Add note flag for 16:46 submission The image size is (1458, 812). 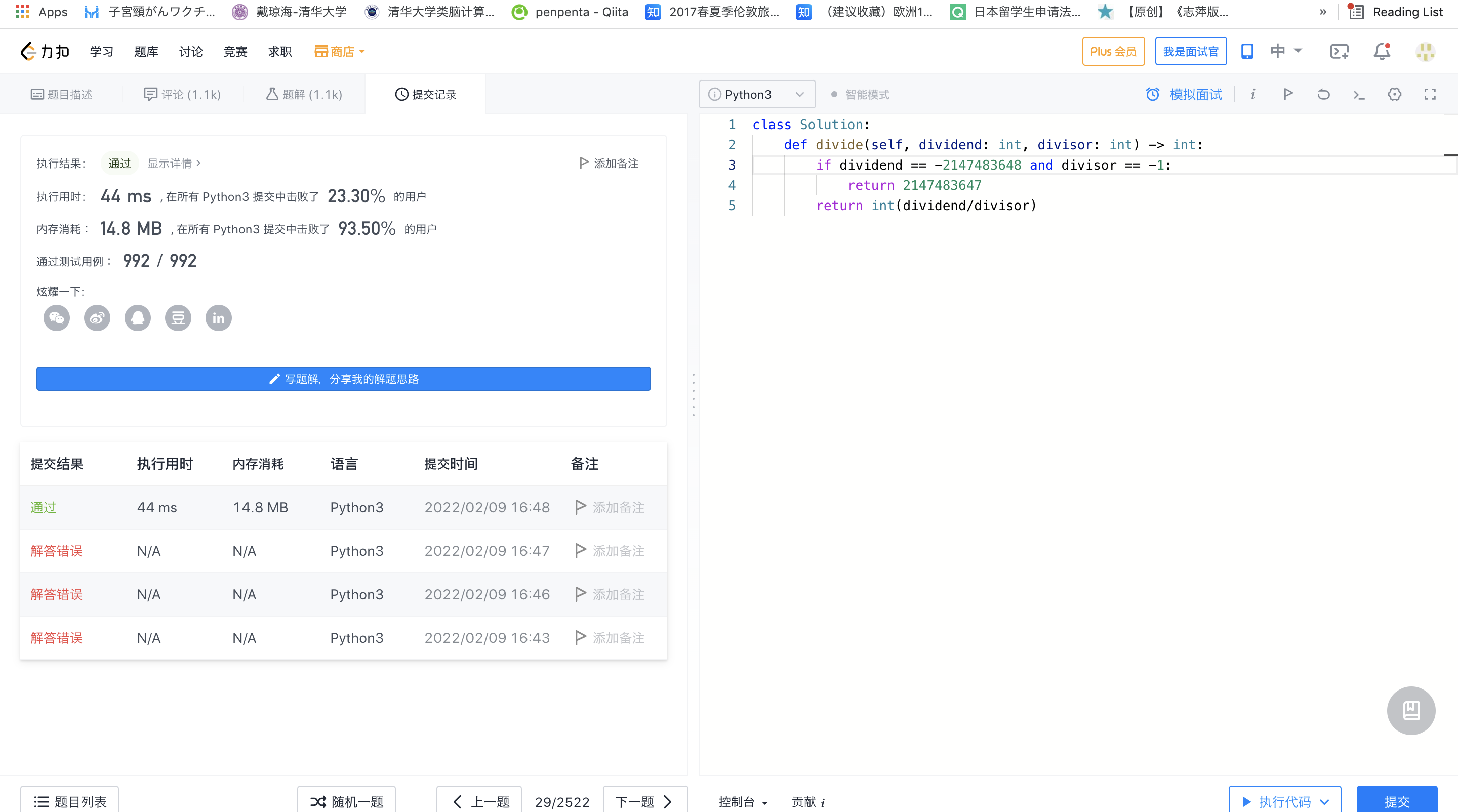[610, 594]
